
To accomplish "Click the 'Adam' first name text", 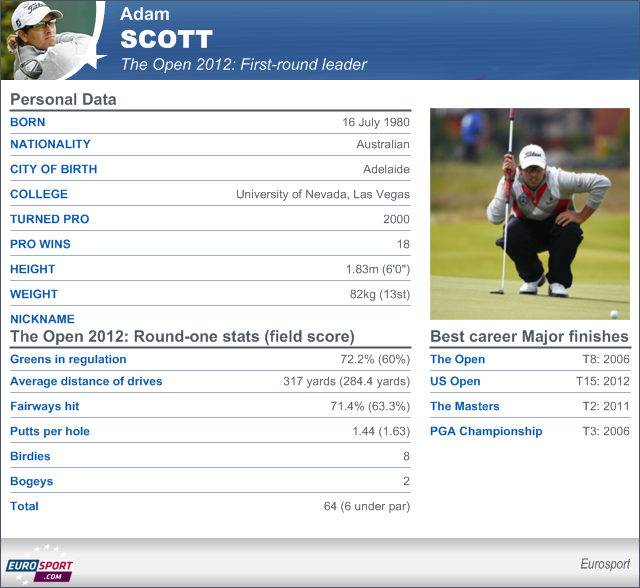I will (145, 14).
